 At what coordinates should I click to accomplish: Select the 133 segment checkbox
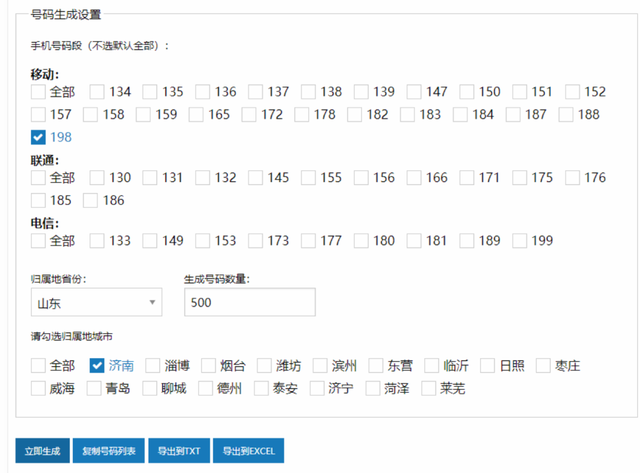[x=97, y=241]
